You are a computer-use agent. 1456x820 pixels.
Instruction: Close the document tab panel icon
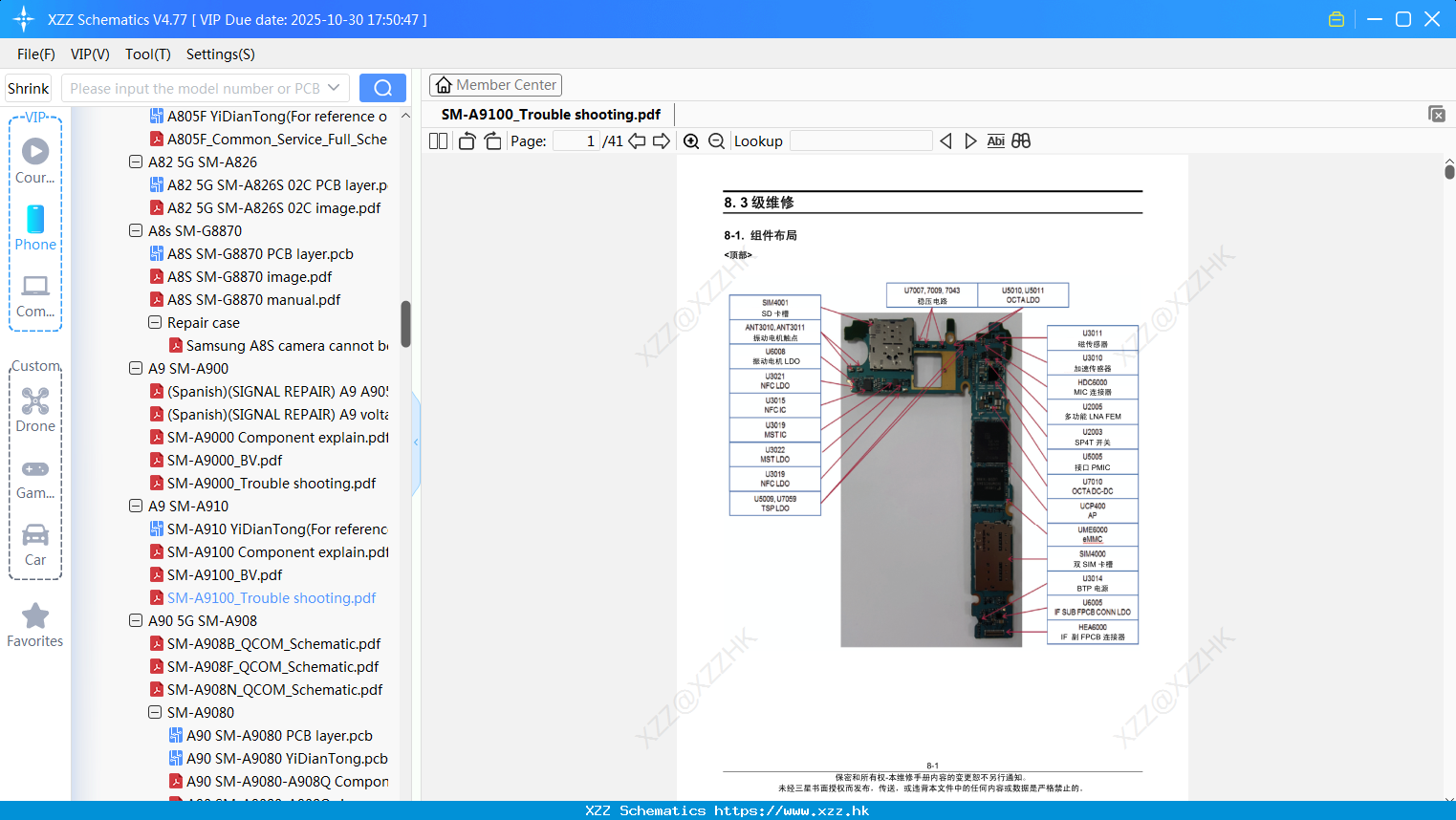click(1436, 114)
